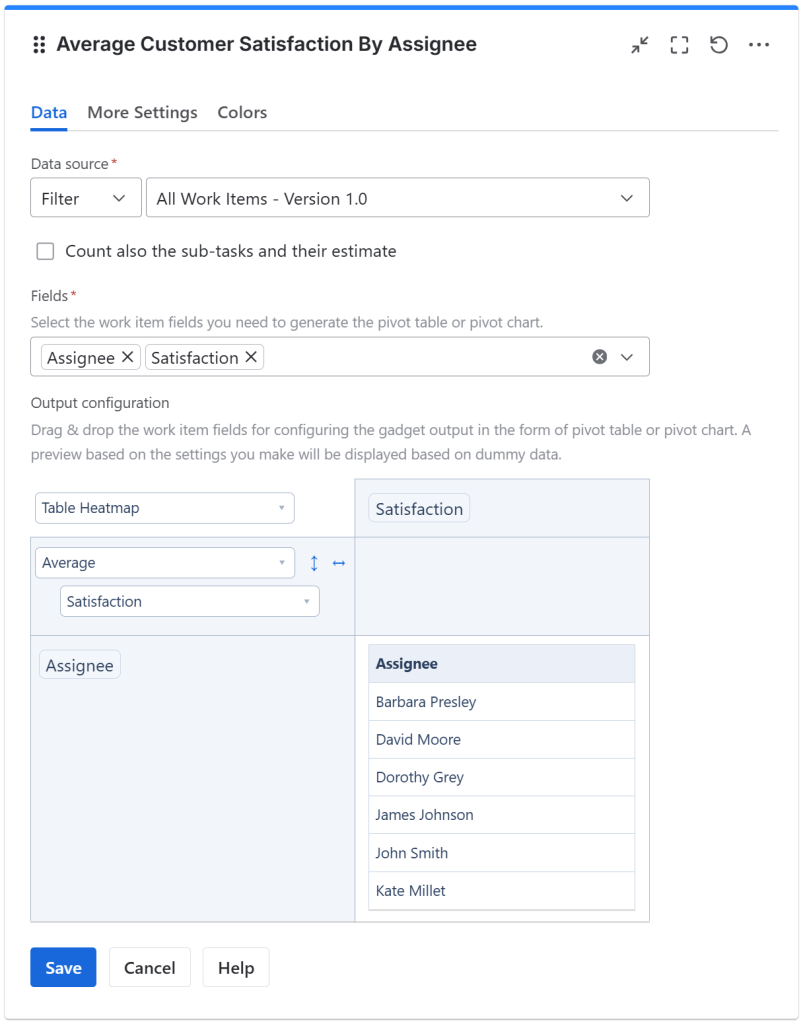
Task: Remove the Satisfaction field tag
Action: pyautogui.click(x=251, y=357)
